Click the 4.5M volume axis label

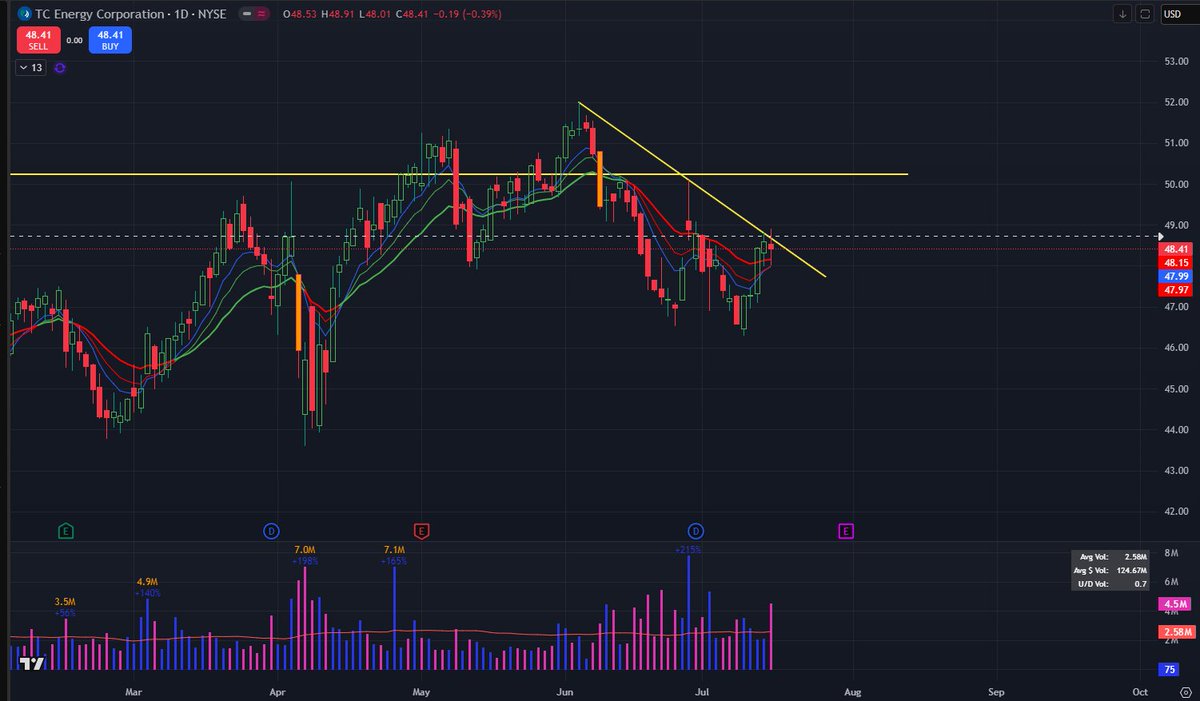(1172, 604)
